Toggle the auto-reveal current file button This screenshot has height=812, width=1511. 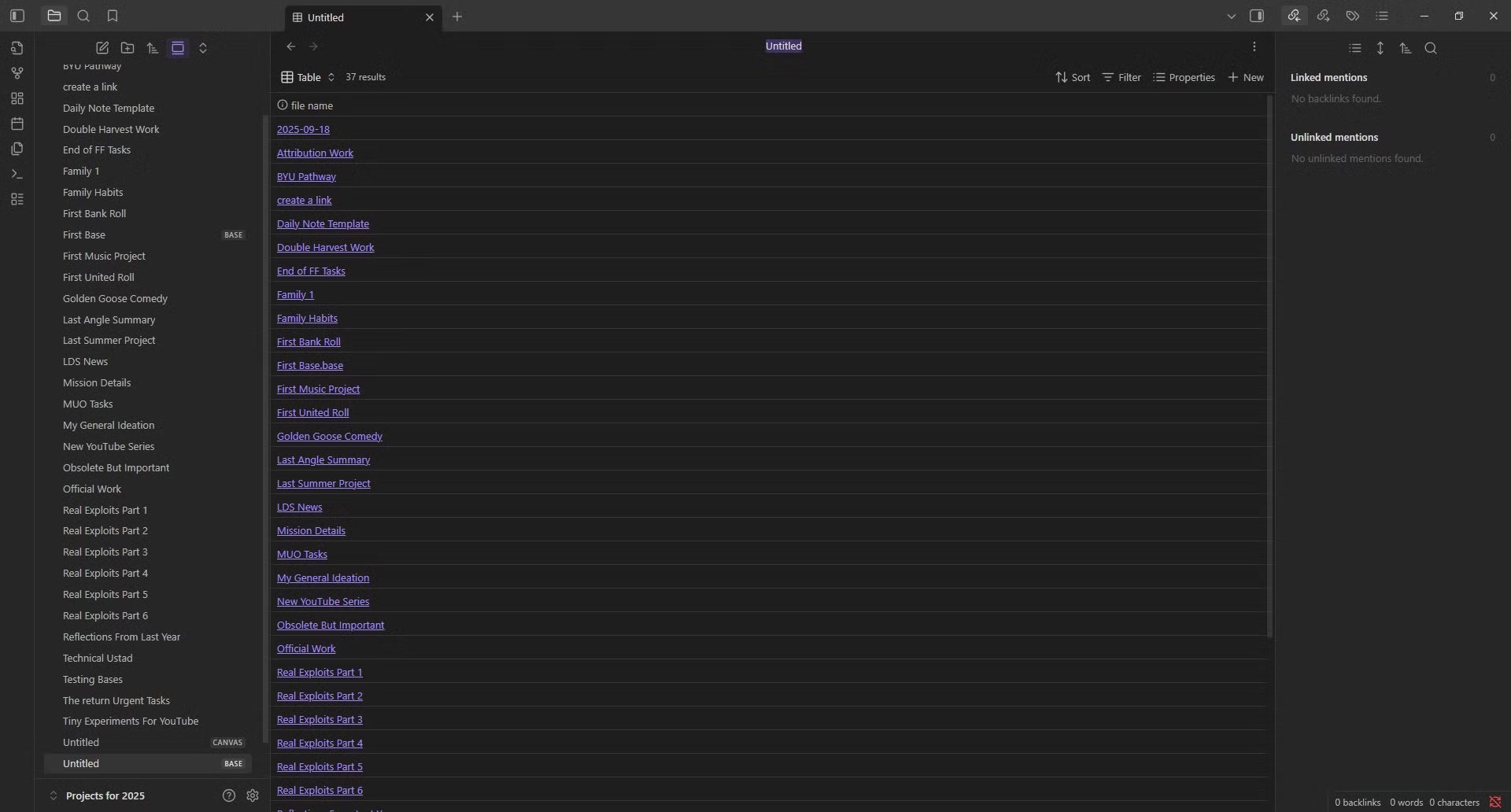click(x=178, y=48)
